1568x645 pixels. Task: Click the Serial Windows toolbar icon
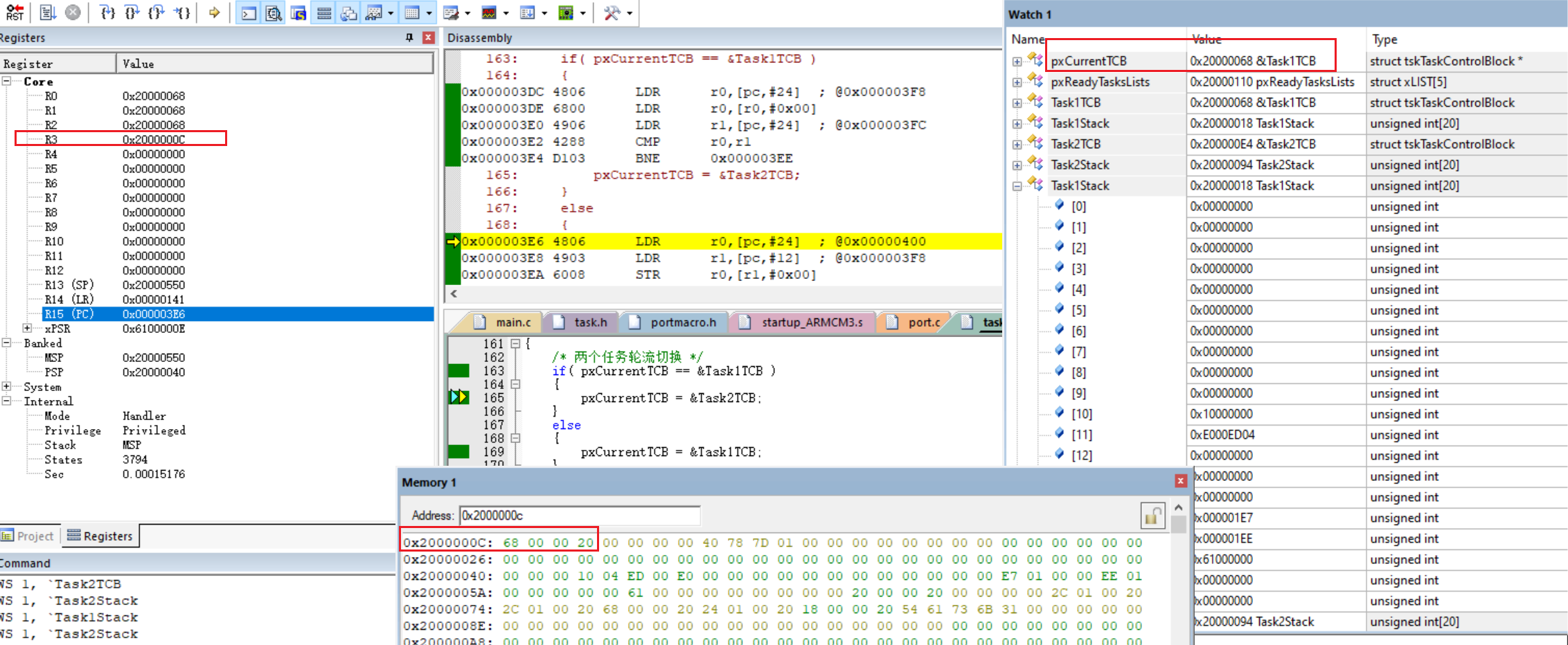[x=451, y=12]
